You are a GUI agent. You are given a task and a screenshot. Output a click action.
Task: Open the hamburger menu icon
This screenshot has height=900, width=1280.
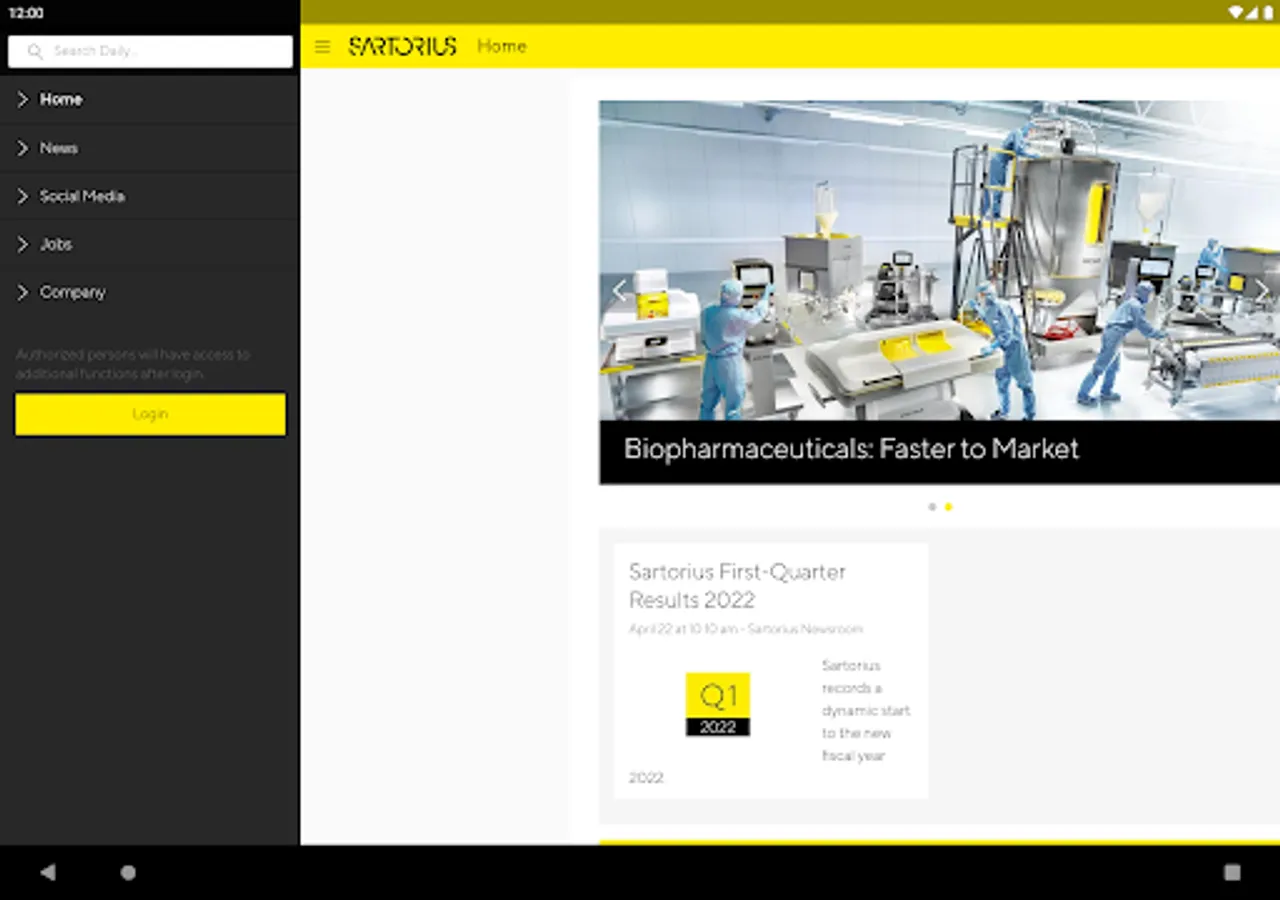(x=322, y=47)
